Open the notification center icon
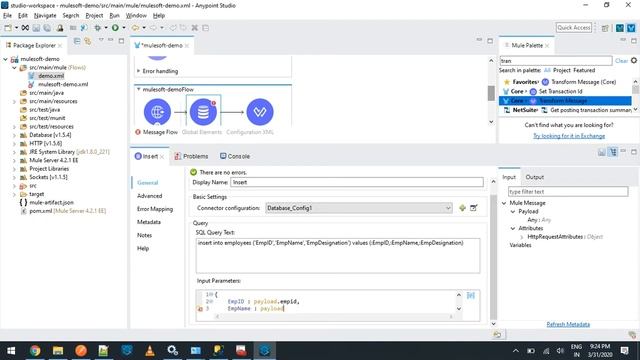The height and width of the screenshot is (360, 640). (624, 351)
